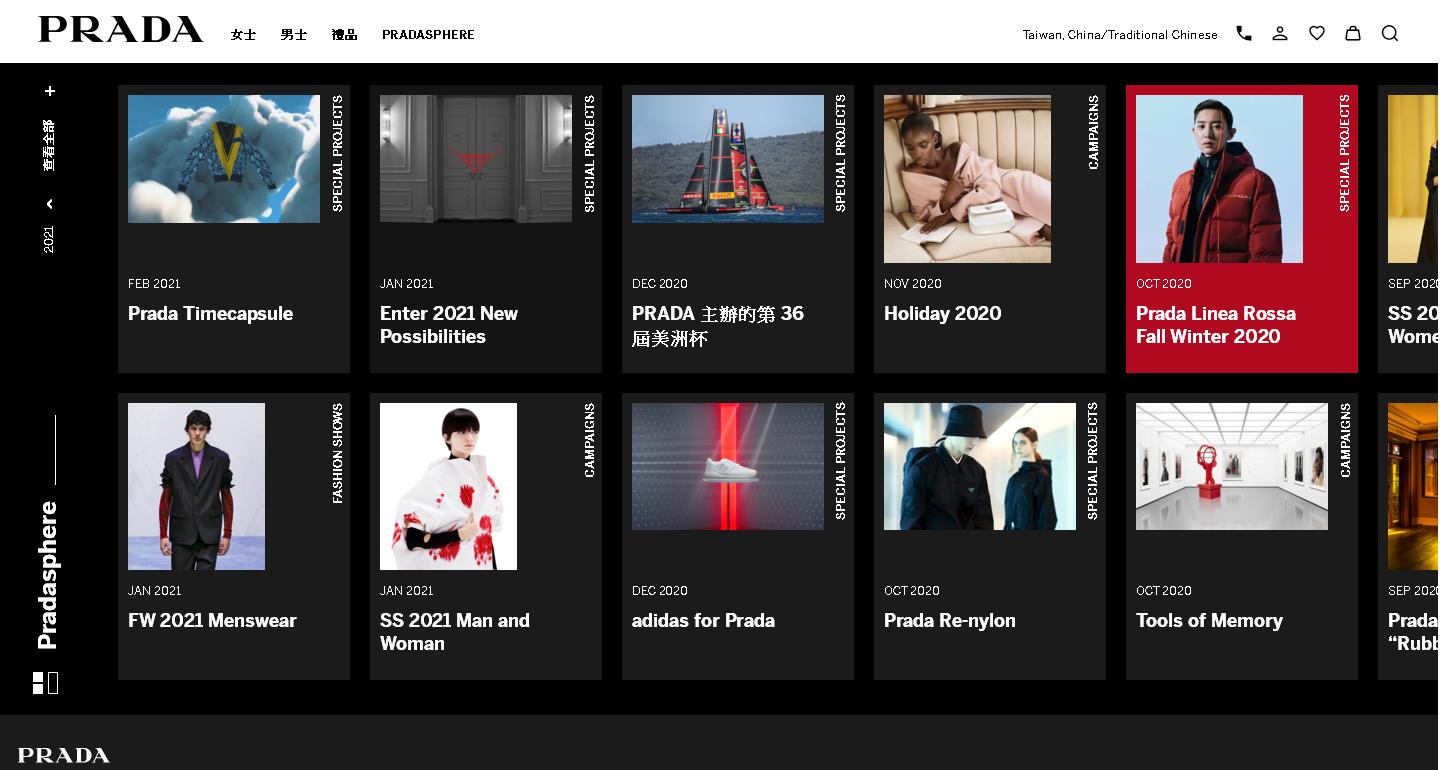Switch to the single column view icon

[53, 683]
